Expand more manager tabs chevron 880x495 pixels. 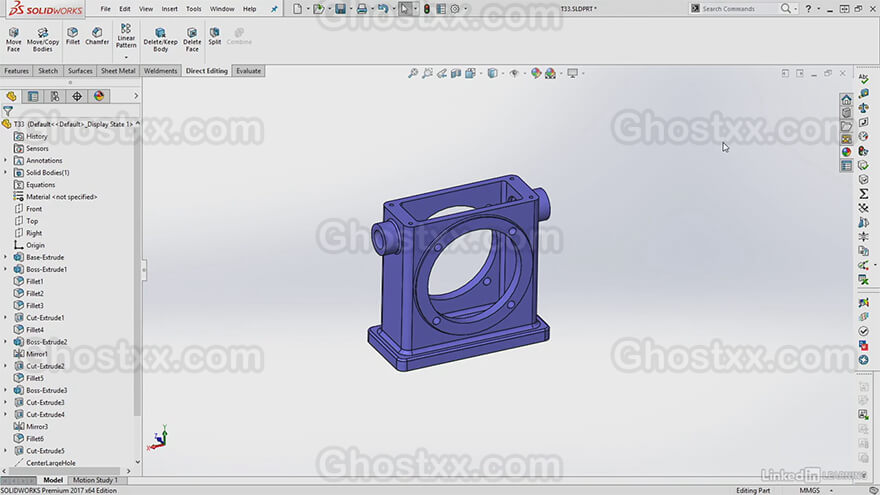point(136,96)
